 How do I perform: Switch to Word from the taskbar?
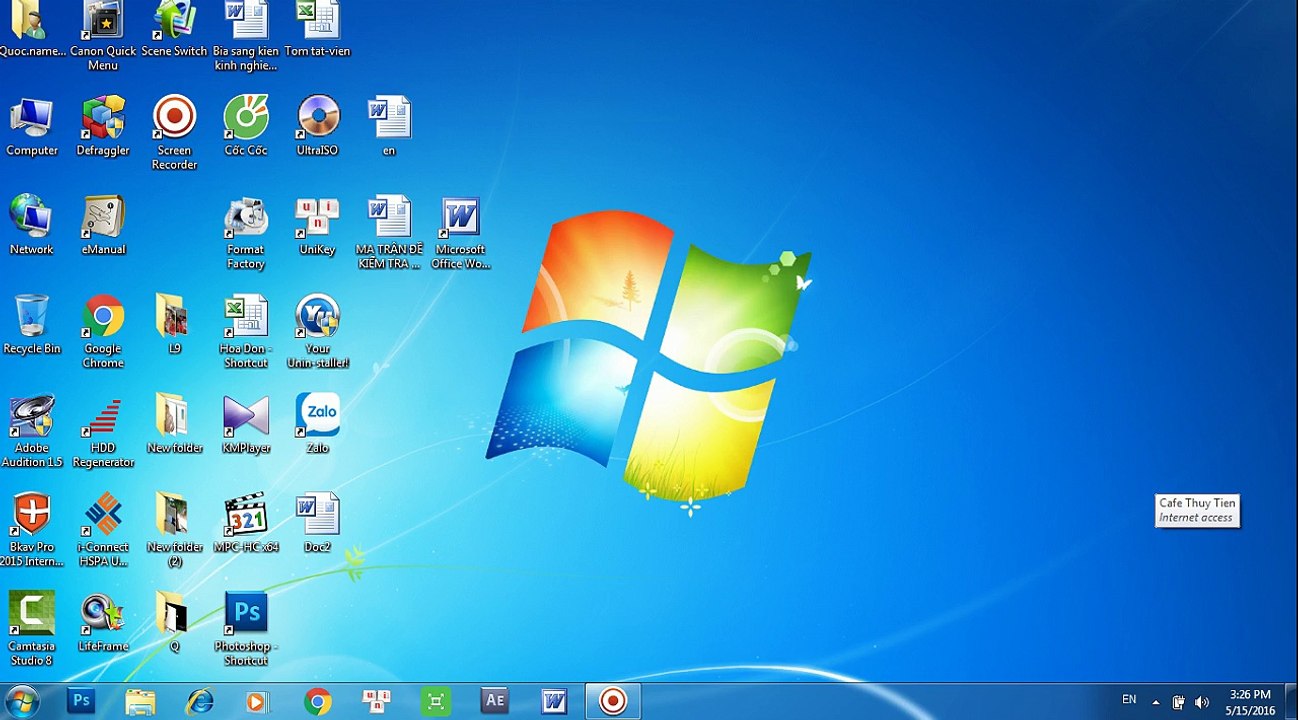(x=554, y=701)
